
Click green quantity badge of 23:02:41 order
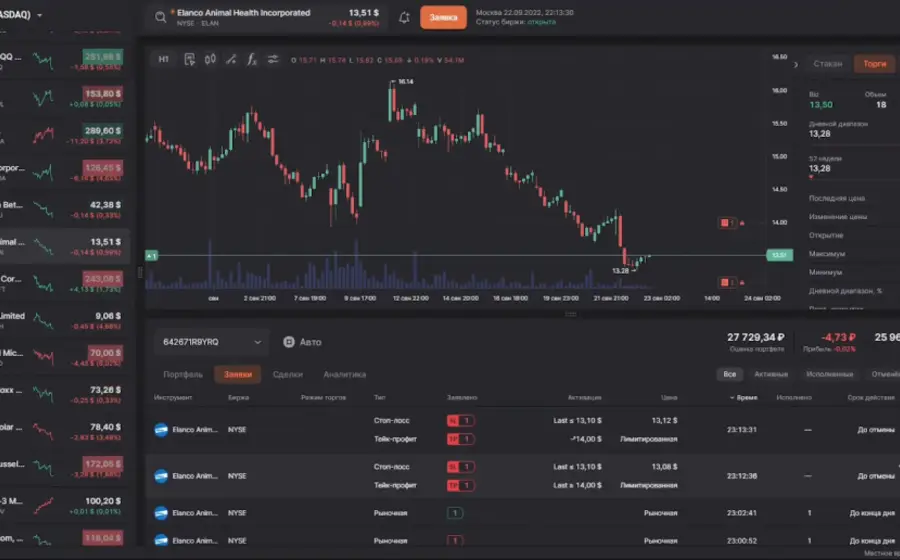click(x=455, y=513)
